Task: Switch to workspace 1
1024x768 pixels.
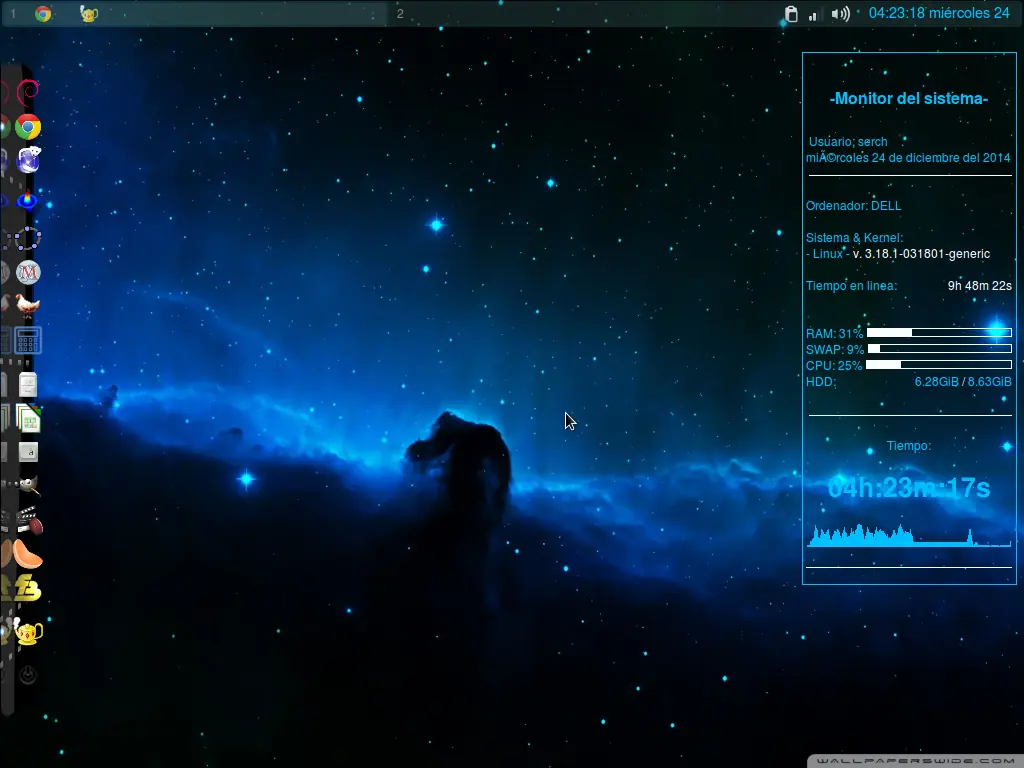Action: (x=12, y=14)
